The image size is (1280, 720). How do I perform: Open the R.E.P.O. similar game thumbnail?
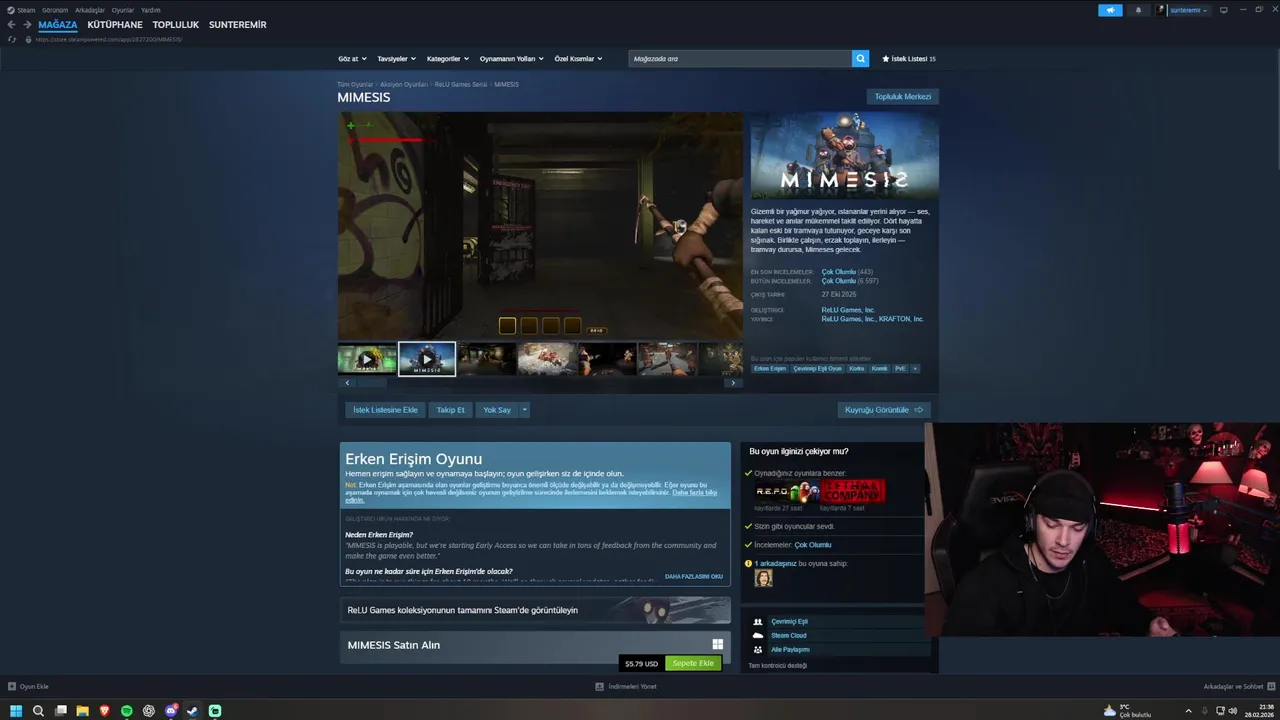[787, 492]
